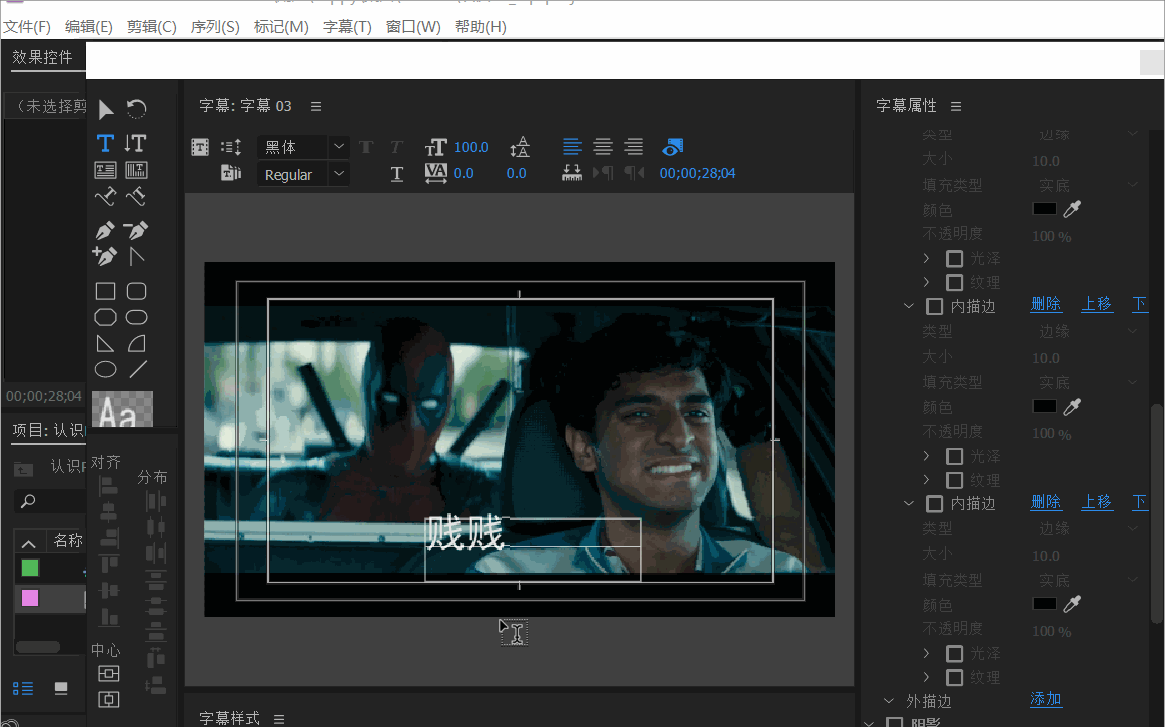Pick the Path Type tool
1165x727 pixels.
(106, 197)
